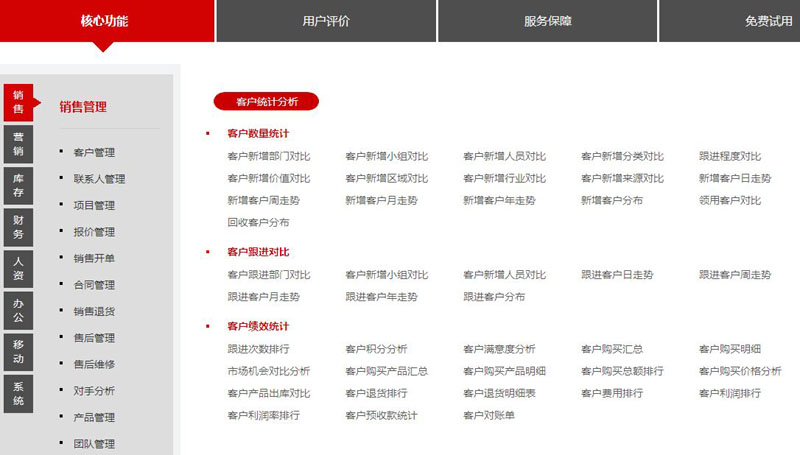Choose the 财务 sidebar category
The height and width of the screenshot is (455, 800).
(18, 226)
